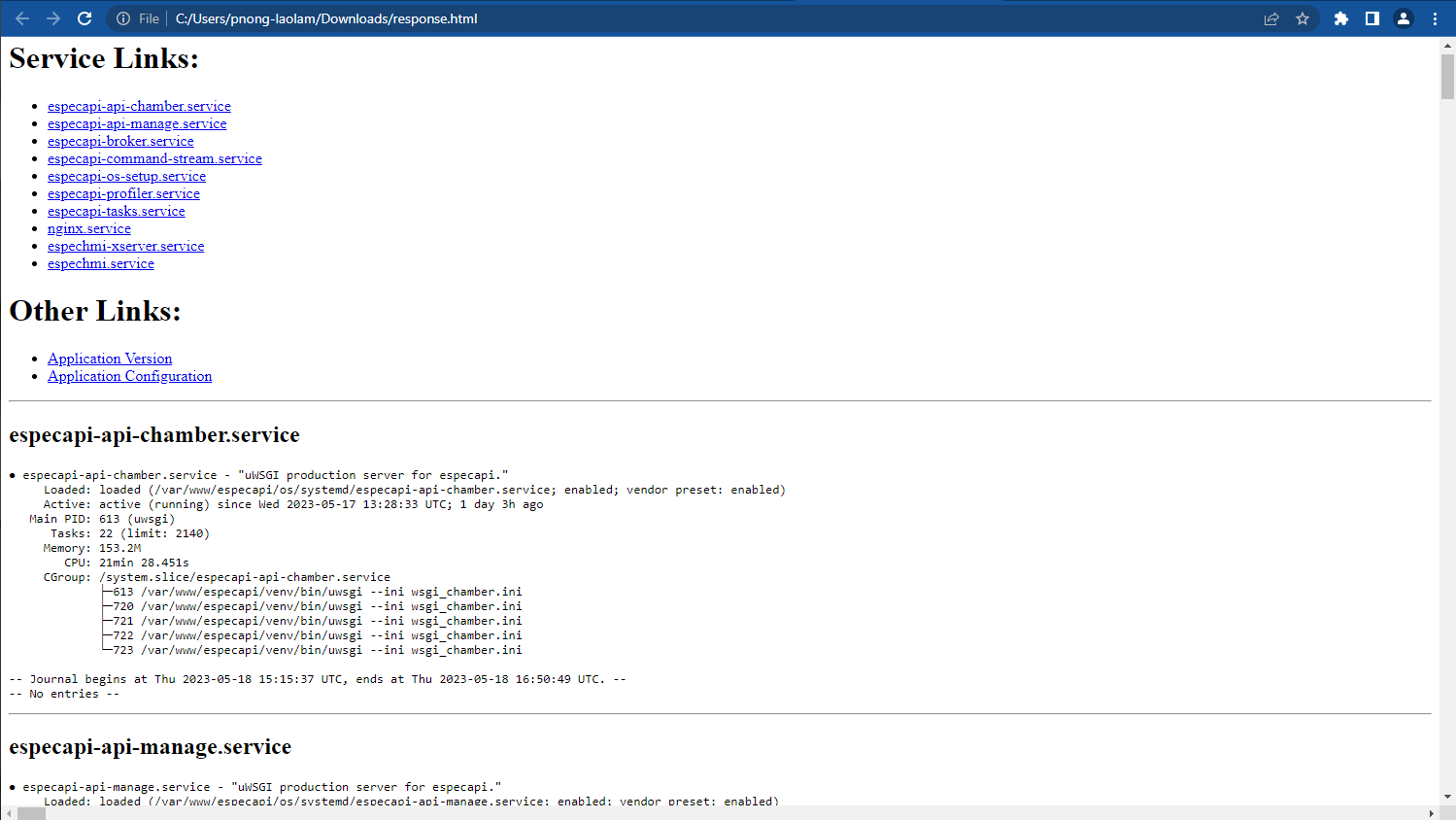Viewport: 1456px width, 820px height.
Task: Go forward with the browser forward arrow
Action: [53, 18]
